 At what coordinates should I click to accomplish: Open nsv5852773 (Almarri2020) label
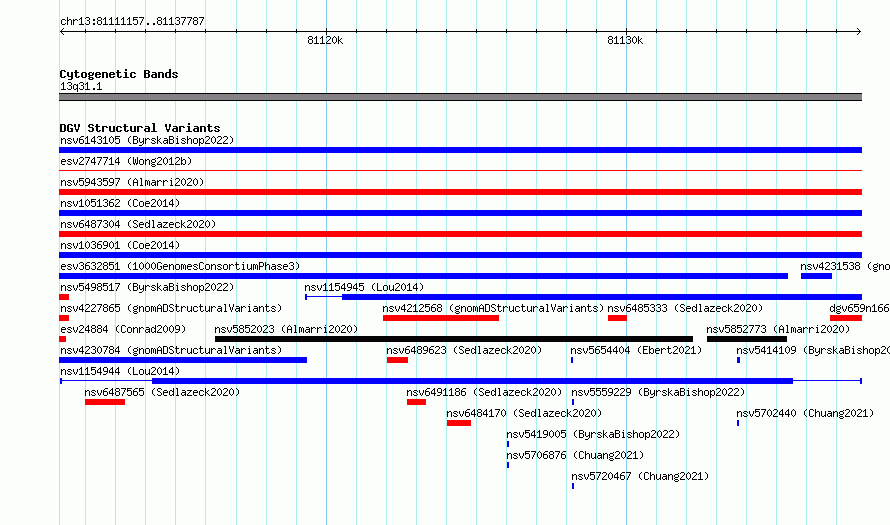tap(778, 329)
